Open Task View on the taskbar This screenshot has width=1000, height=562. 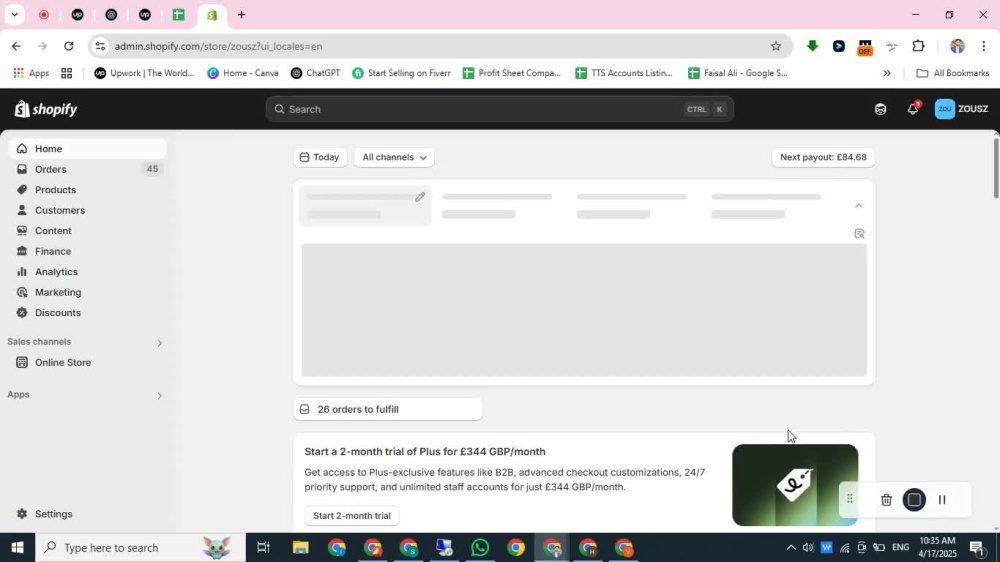pyautogui.click(x=263, y=547)
